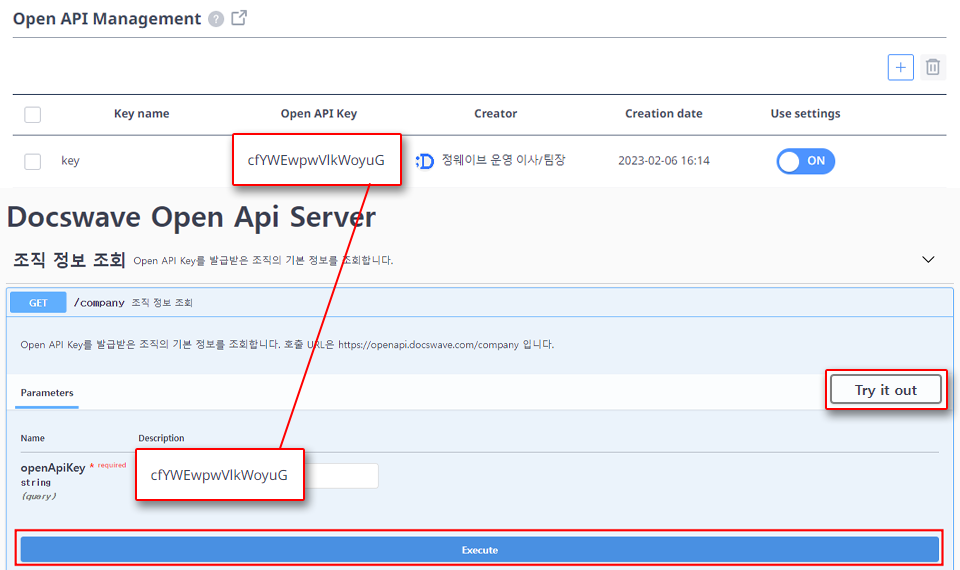Check the box for the key row
The height and width of the screenshot is (570, 960).
32,162
